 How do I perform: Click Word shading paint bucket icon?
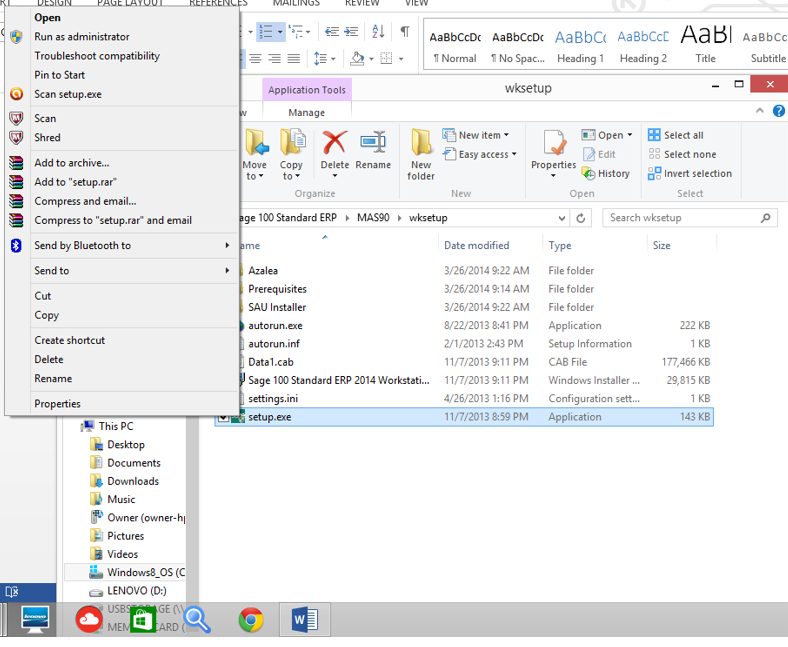click(x=357, y=59)
